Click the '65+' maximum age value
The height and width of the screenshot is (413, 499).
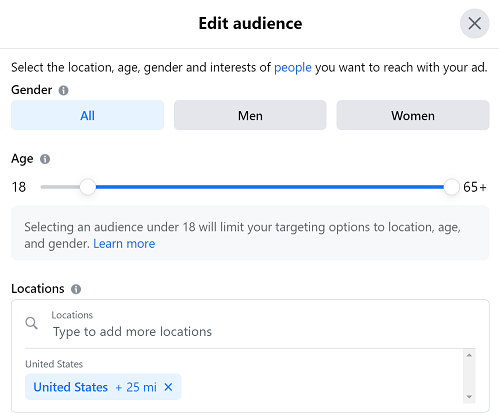click(x=475, y=187)
